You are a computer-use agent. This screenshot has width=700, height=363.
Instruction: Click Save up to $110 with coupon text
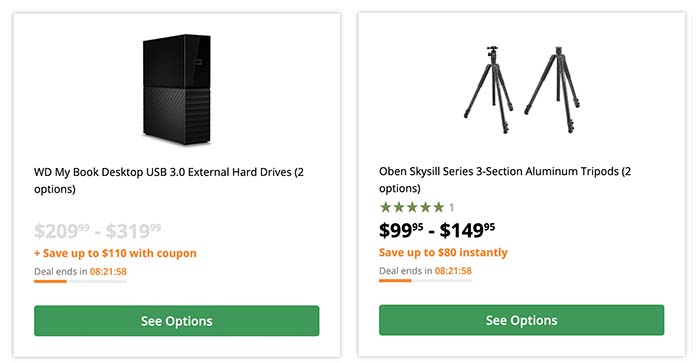coord(115,253)
